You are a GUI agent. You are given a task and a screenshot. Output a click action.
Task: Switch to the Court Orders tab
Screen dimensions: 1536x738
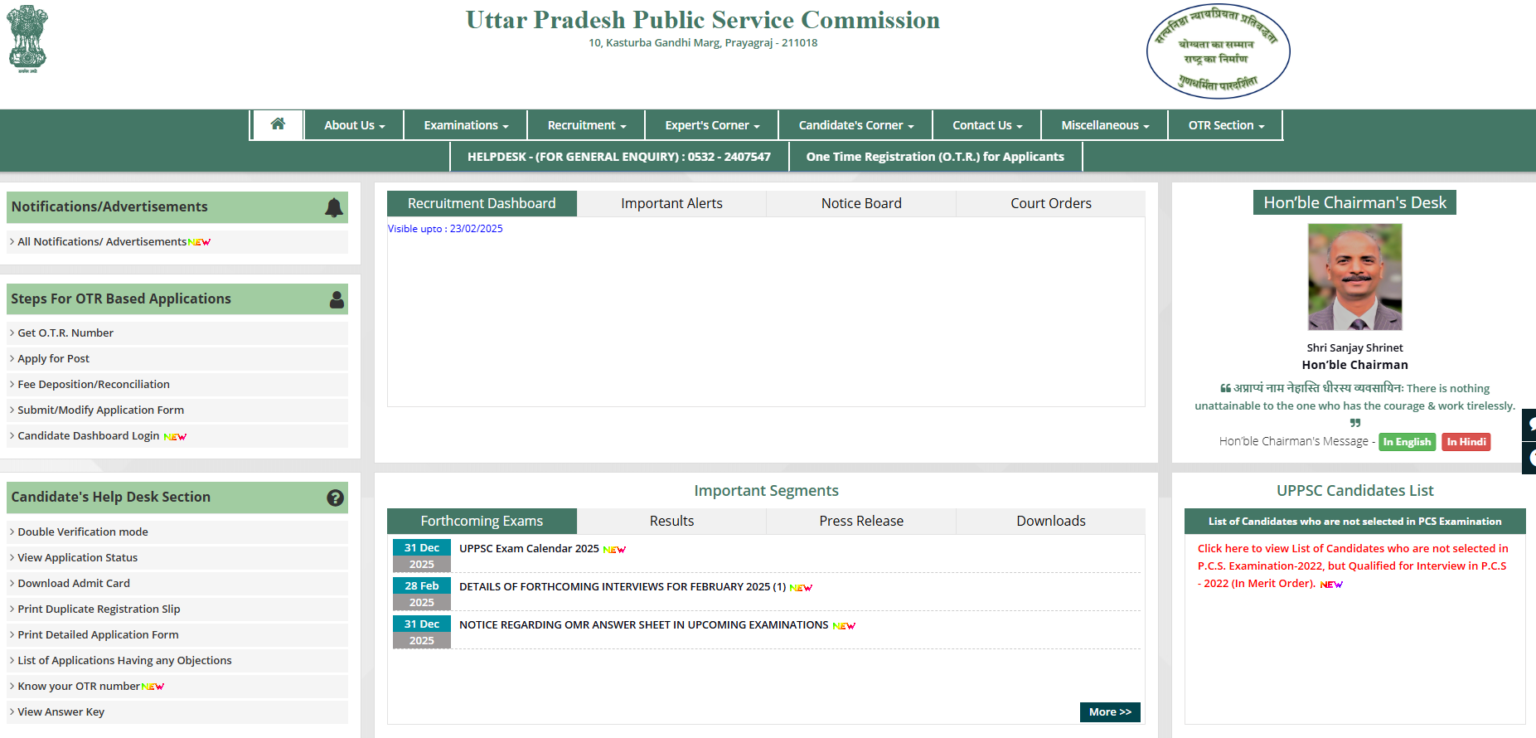point(1051,203)
